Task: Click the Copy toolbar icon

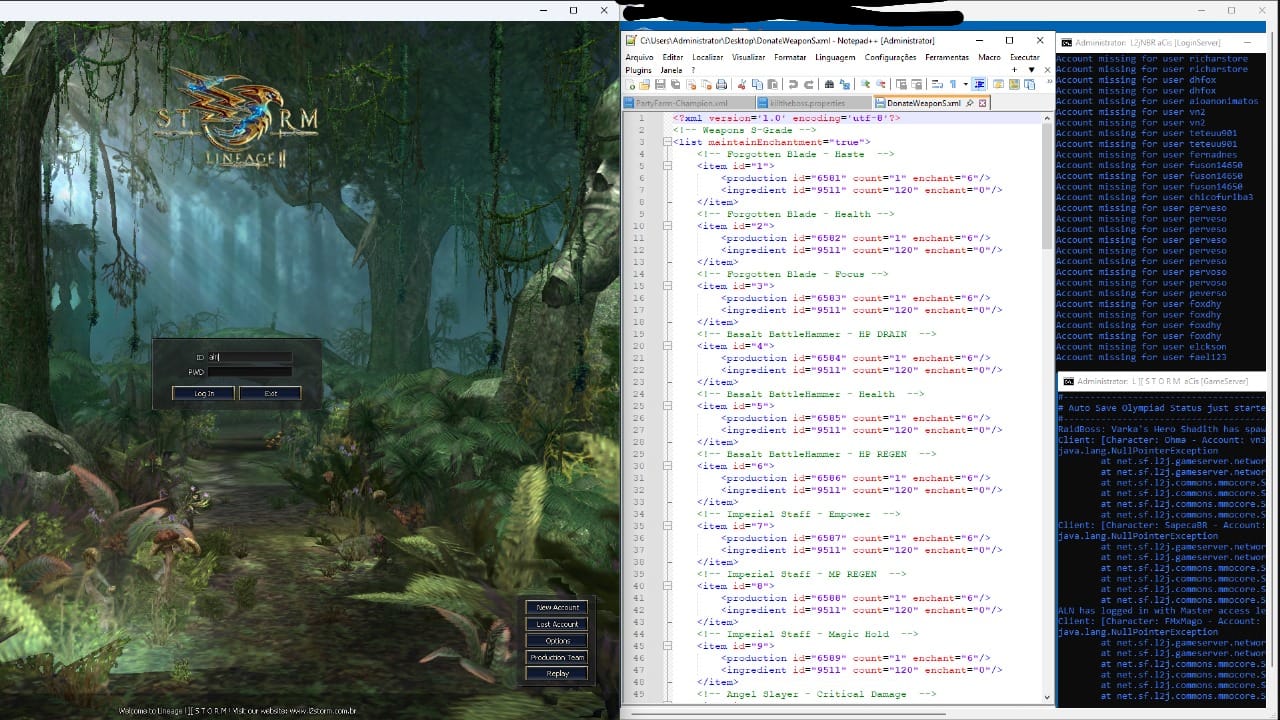Action: point(757,84)
